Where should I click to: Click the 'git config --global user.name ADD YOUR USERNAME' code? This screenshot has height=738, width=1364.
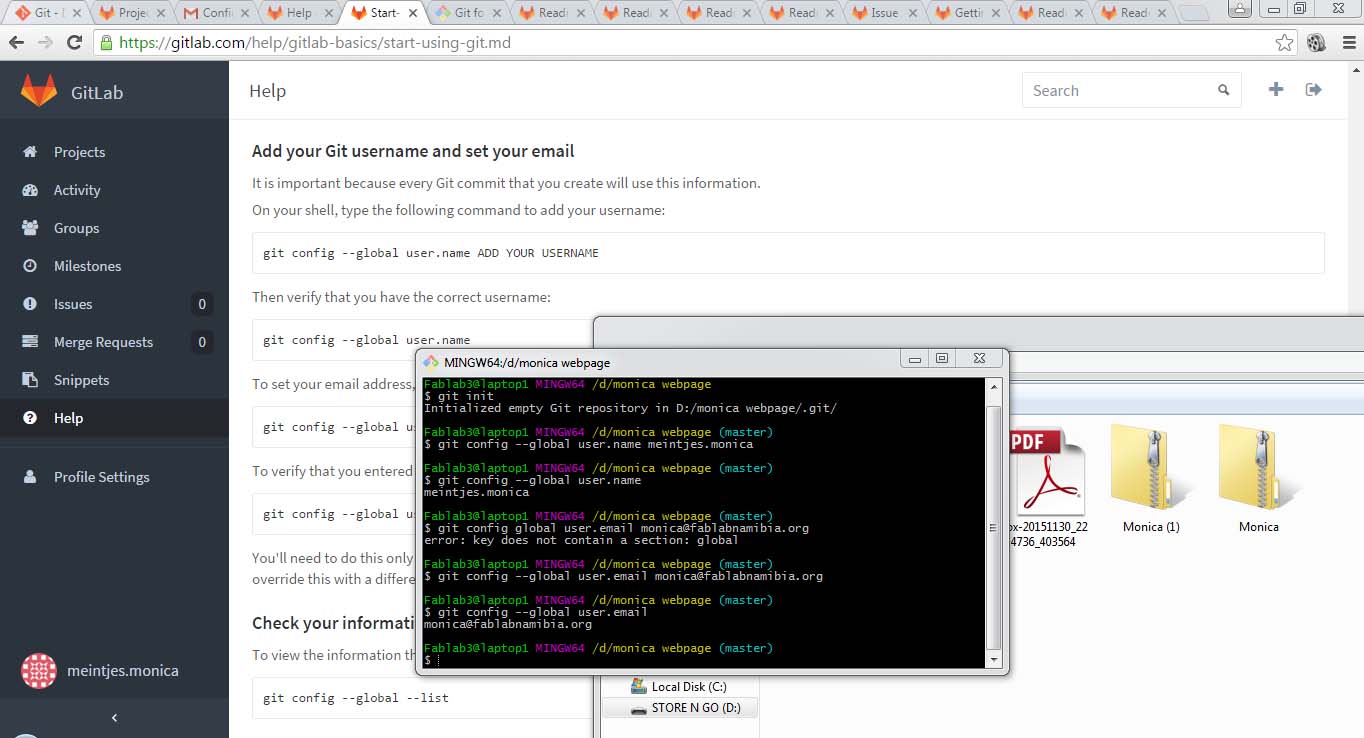pyautogui.click(x=431, y=253)
